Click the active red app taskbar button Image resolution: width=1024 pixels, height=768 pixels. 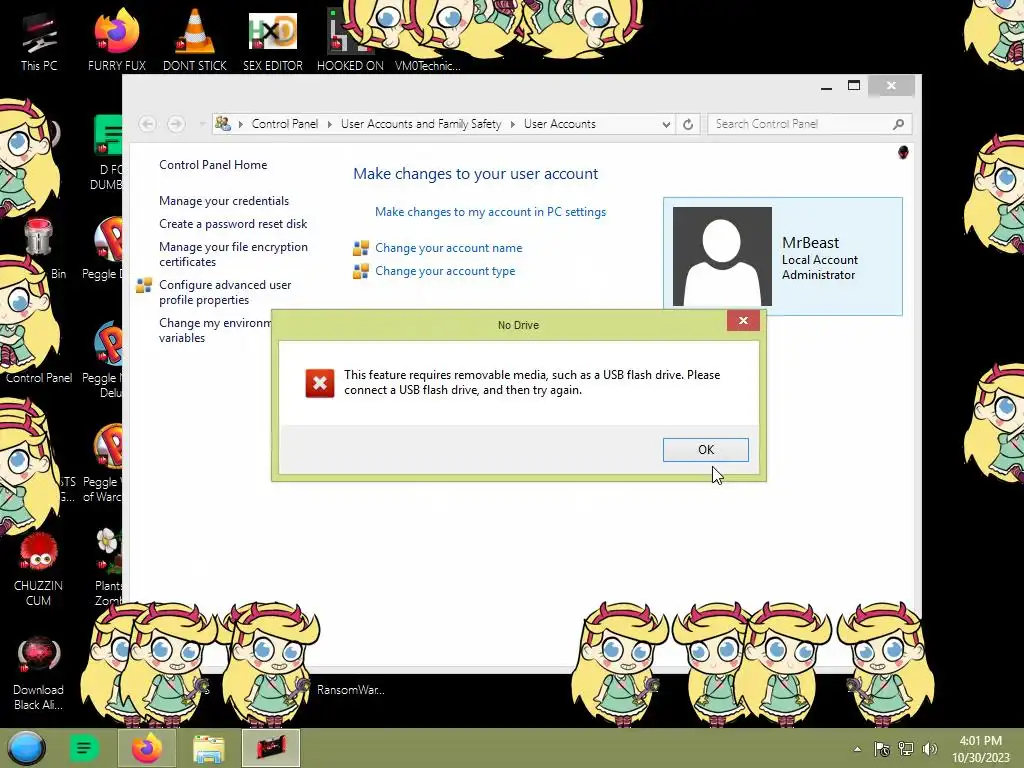pos(271,748)
